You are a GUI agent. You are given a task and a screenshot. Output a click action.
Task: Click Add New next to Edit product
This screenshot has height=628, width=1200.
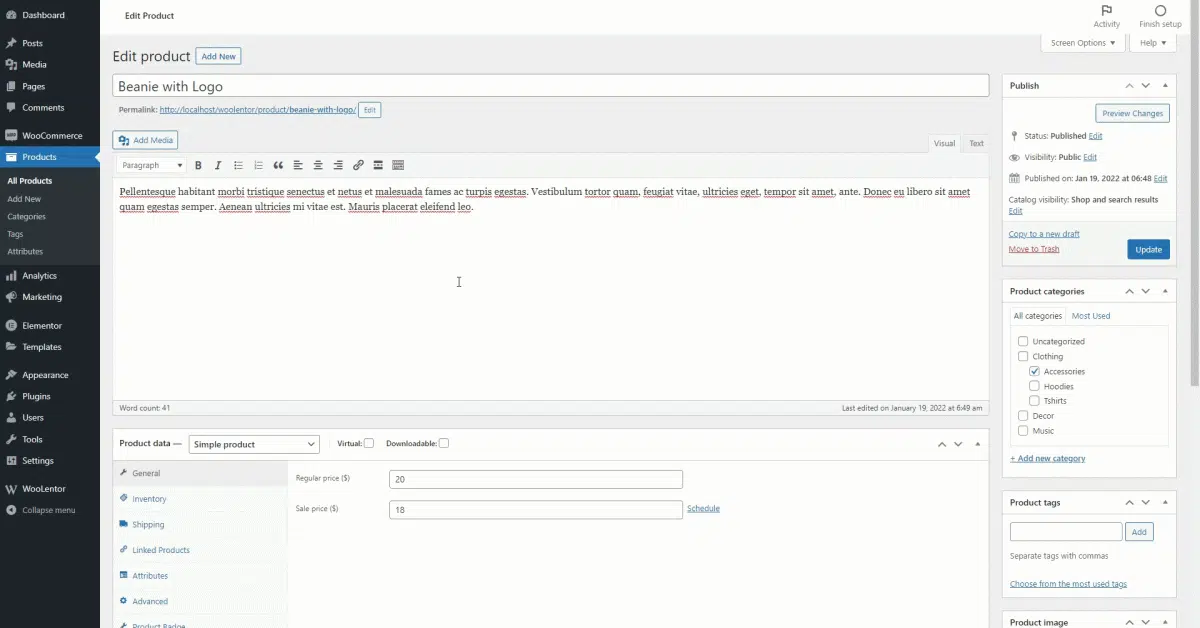pyautogui.click(x=218, y=56)
